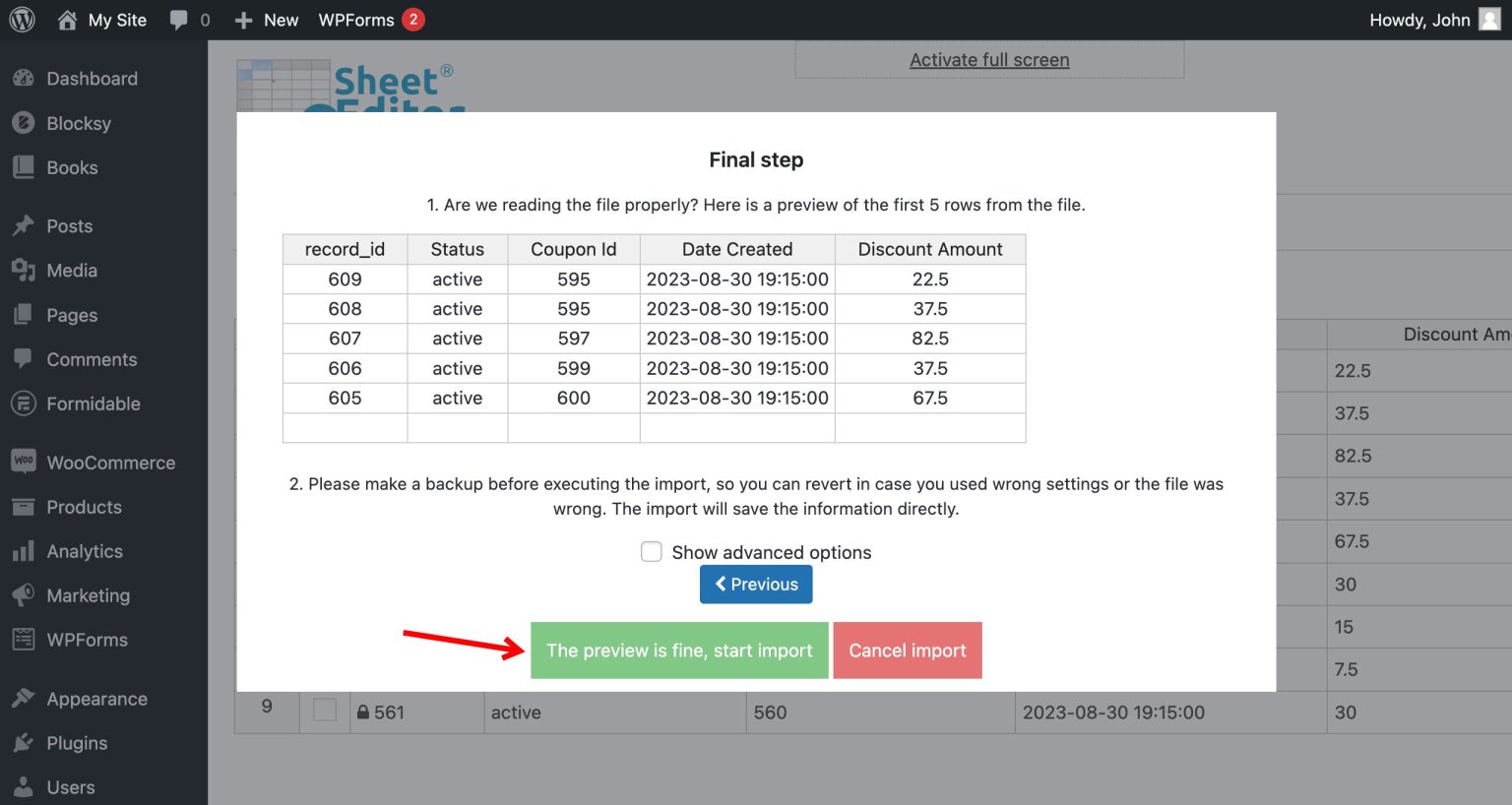Click the Activate full screen link

click(989, 59)
